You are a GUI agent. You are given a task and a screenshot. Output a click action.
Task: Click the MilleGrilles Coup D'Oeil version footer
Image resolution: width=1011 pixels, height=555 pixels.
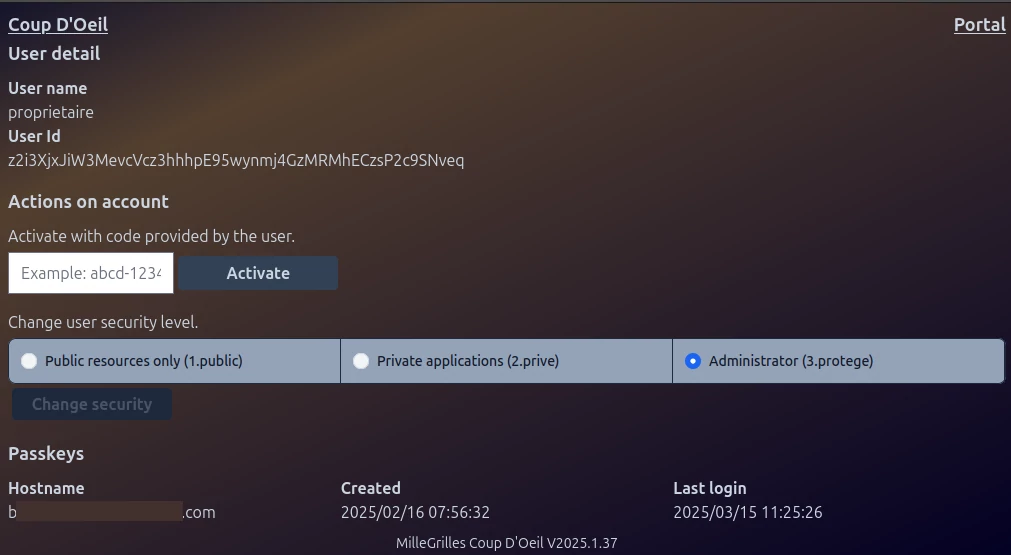(506, 543)
